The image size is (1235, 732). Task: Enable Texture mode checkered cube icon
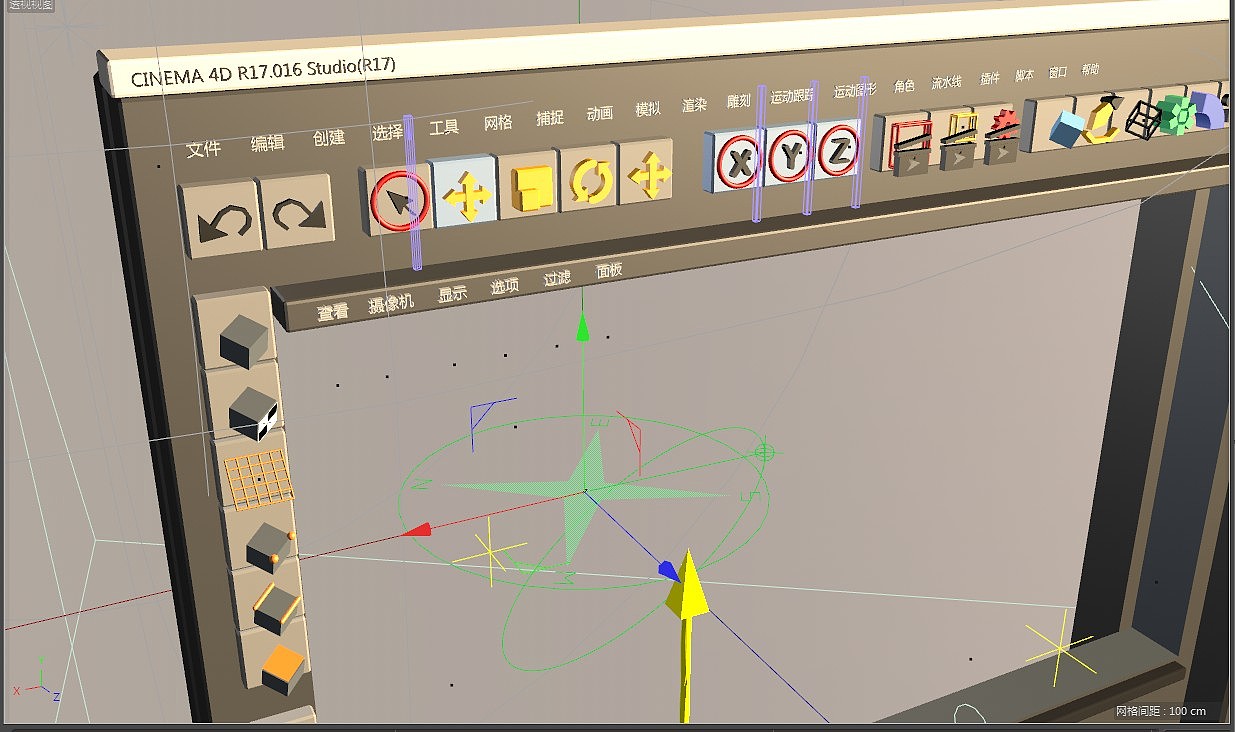pos(253,413)
